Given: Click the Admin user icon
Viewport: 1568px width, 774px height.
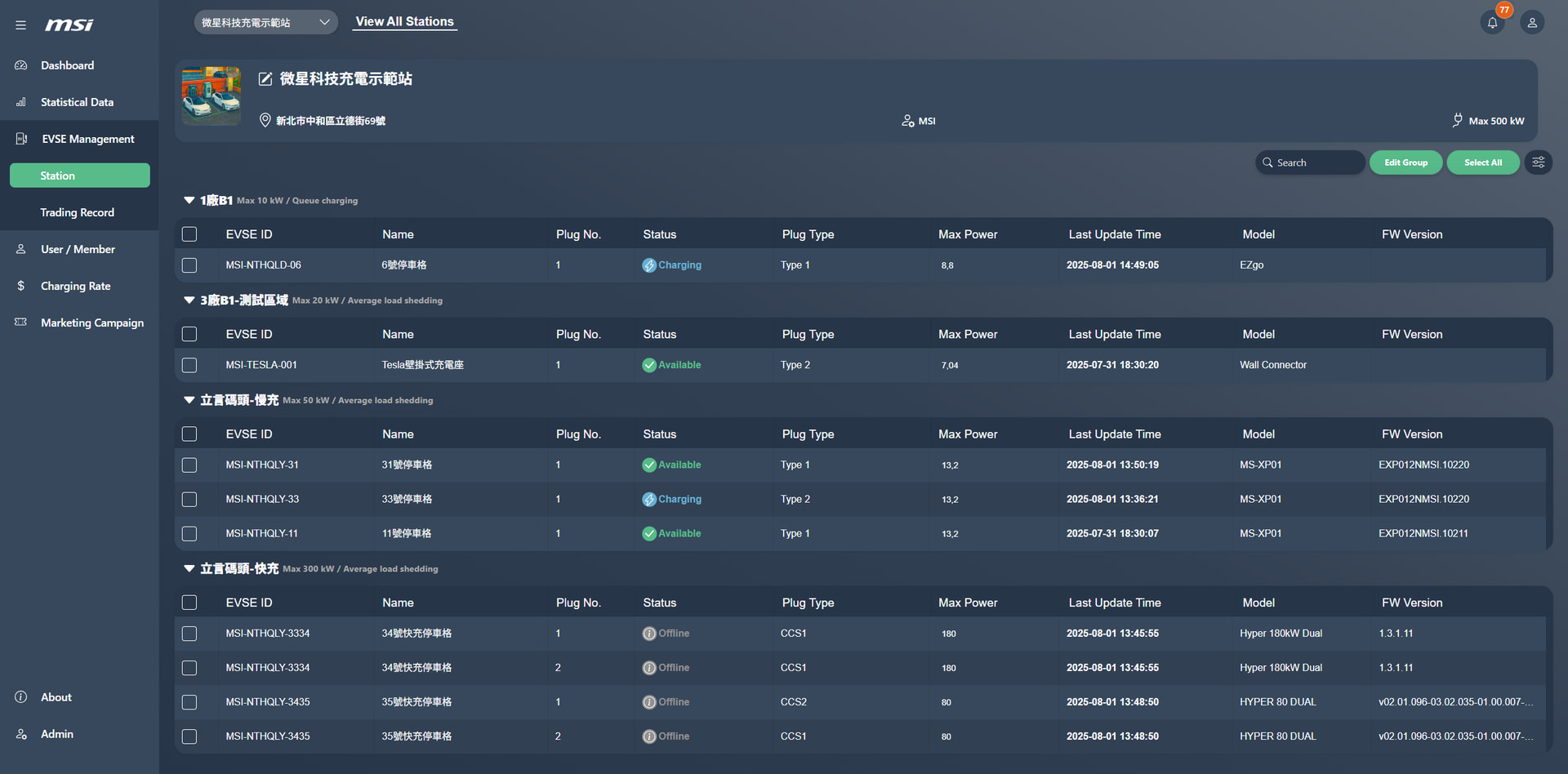Looking at the screenshot, I should tap(21, 734).
